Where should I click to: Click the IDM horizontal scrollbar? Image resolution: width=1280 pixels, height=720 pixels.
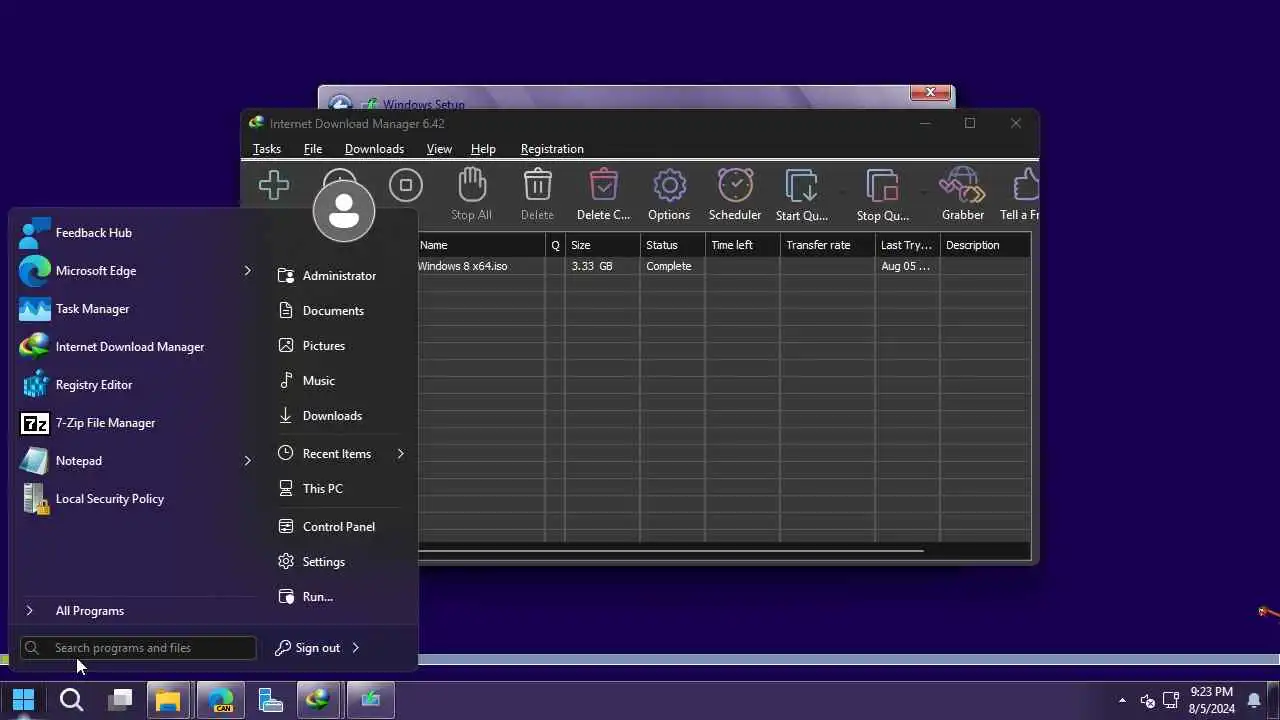pyautogui.click(x=670, y=550)
